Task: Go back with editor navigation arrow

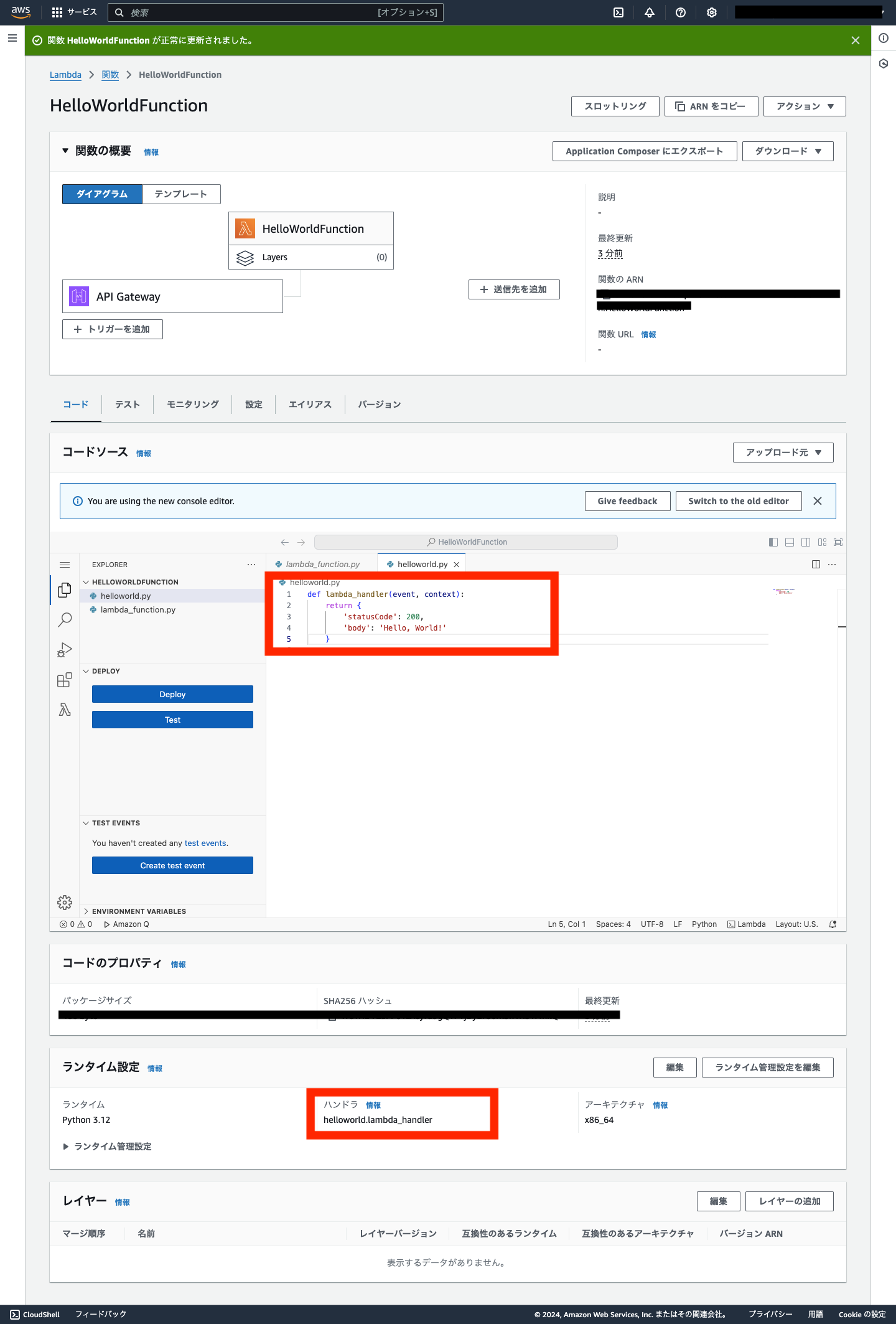Action: pos(285,542)
